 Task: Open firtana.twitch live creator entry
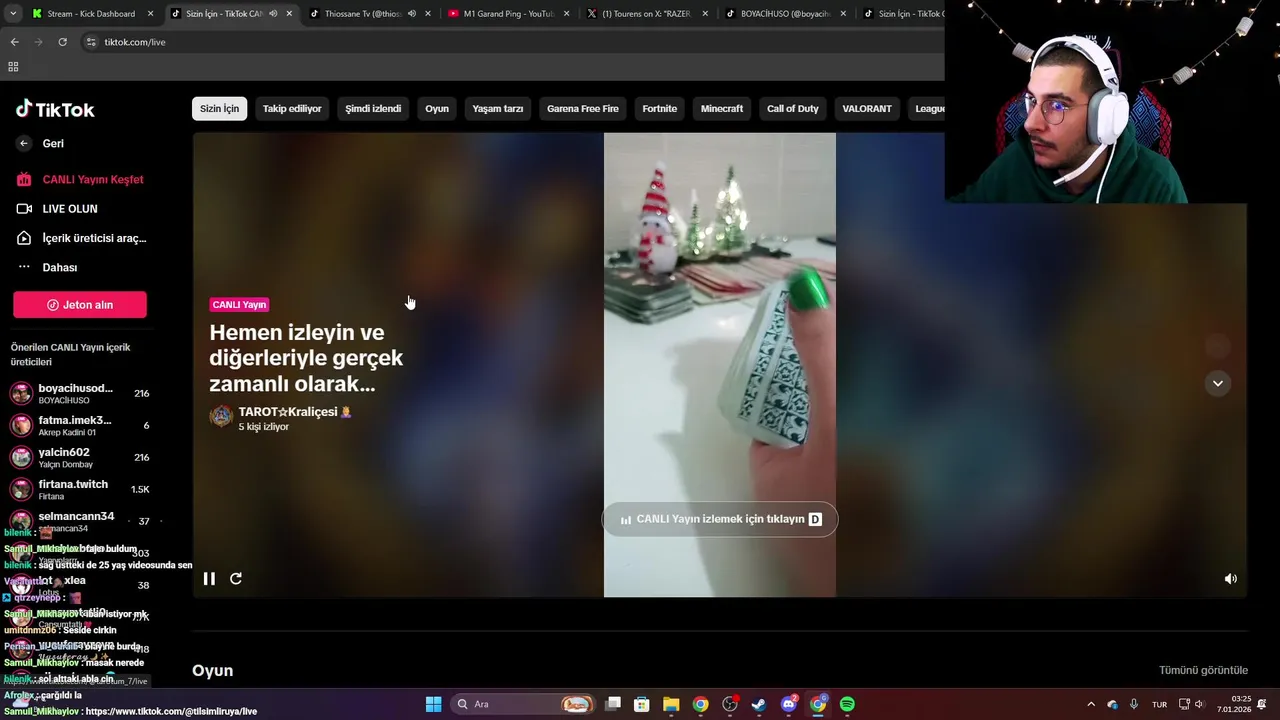point(80,489)
